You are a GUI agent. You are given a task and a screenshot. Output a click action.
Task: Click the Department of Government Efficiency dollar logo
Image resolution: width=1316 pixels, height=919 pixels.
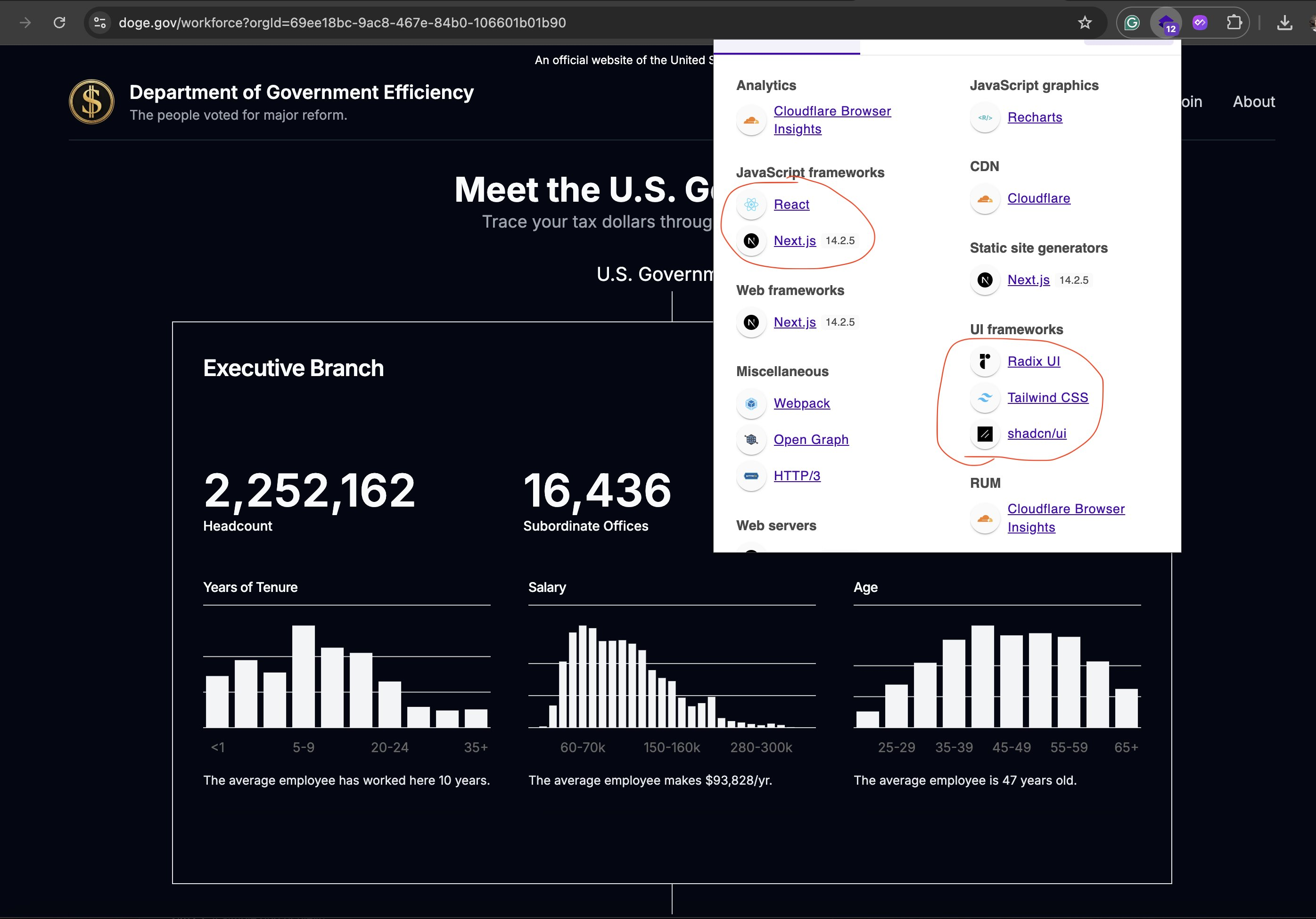[92, 102]
